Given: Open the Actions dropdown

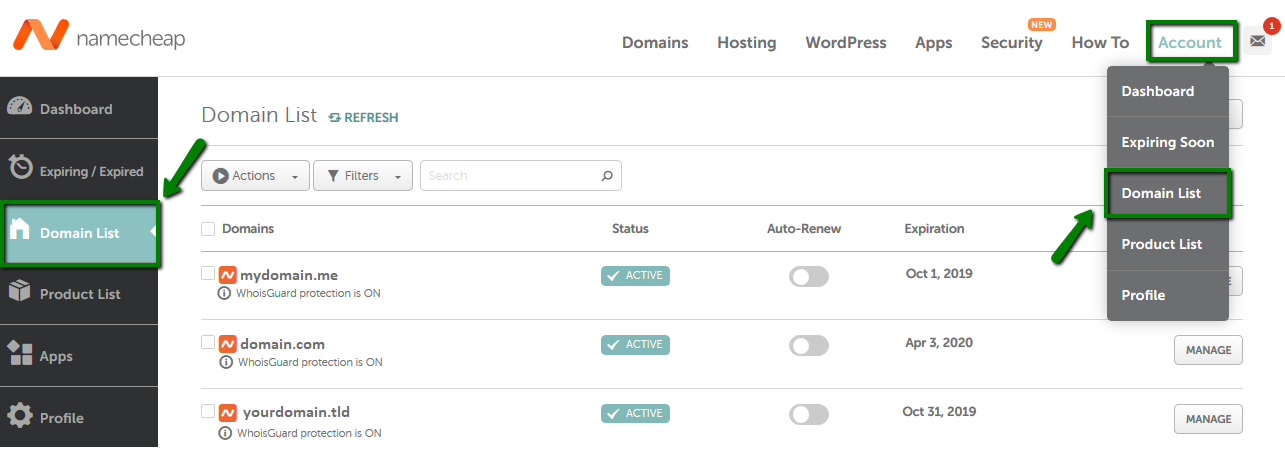Looking at the screenshot, I should coord(255,176).
